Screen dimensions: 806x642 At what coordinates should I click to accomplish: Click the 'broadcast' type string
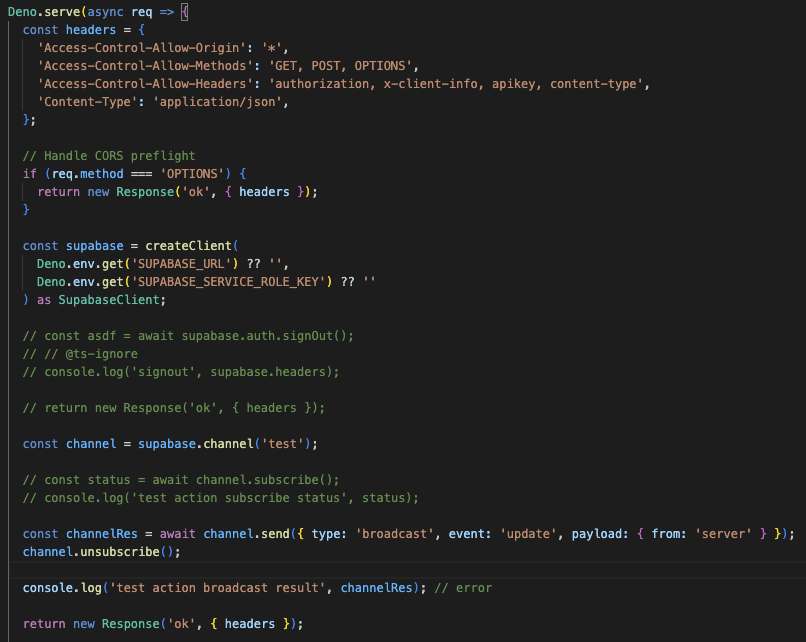(394, 534)
